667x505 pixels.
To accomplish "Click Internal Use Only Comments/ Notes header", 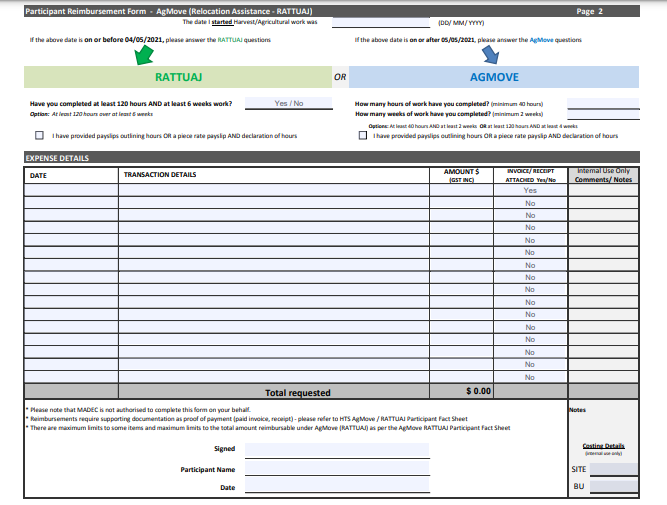I will pyautogui.click(x=603, y=175).
